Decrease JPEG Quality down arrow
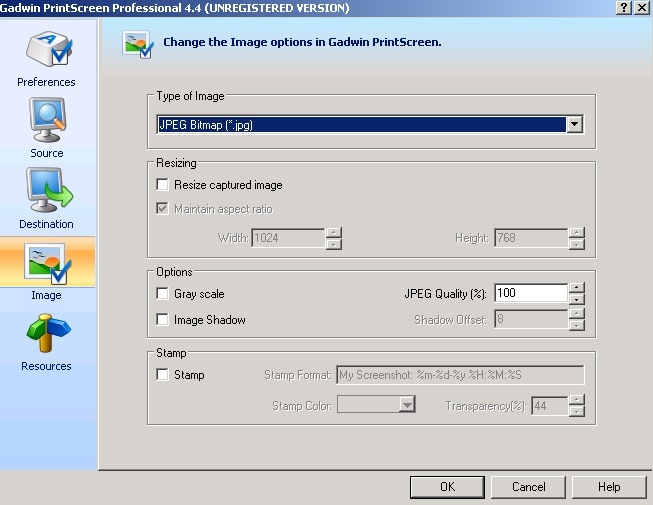The width and height of the screenshot is (653, 505). pos(577,299)
